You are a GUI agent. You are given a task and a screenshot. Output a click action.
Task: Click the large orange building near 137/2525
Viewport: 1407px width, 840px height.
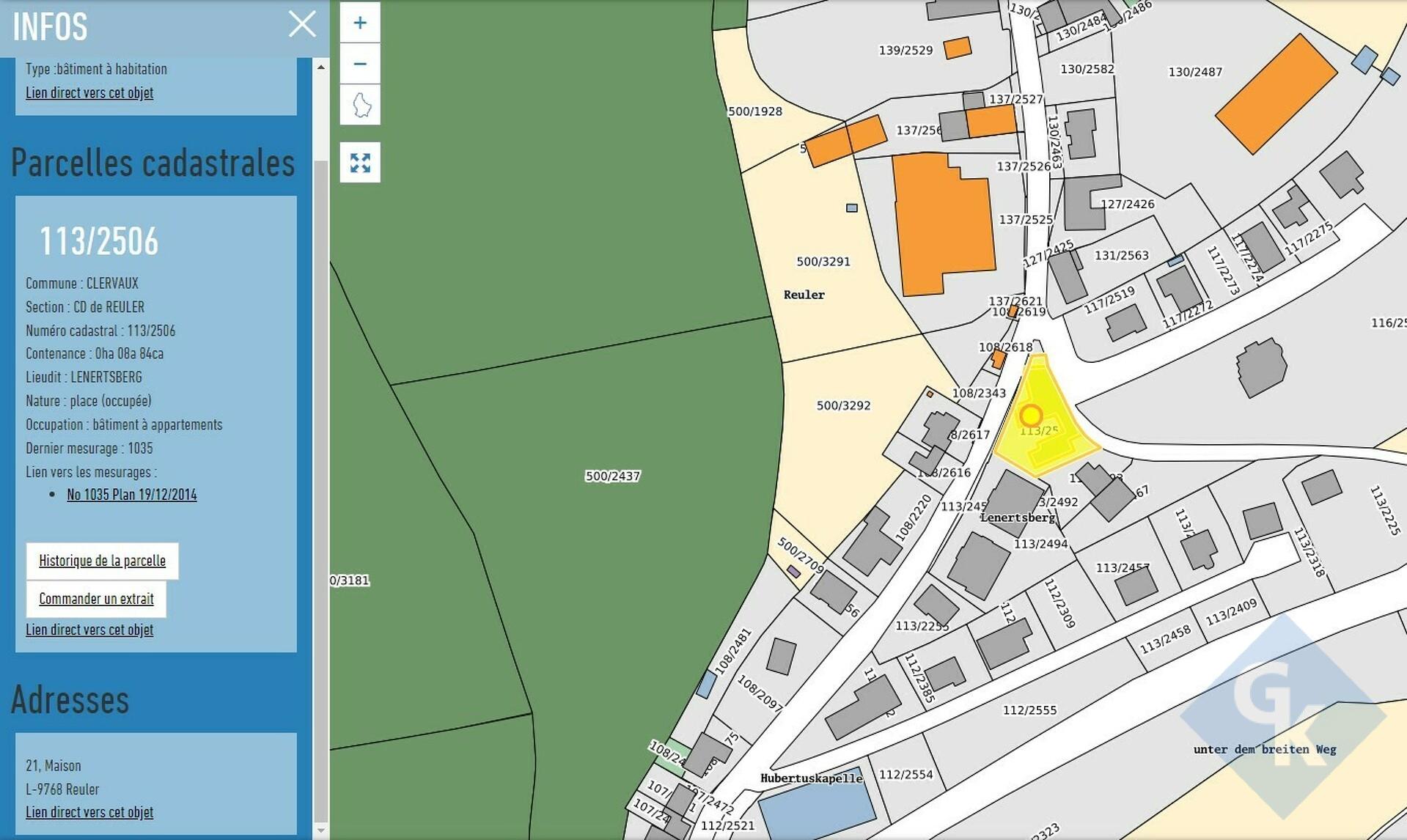943,224
